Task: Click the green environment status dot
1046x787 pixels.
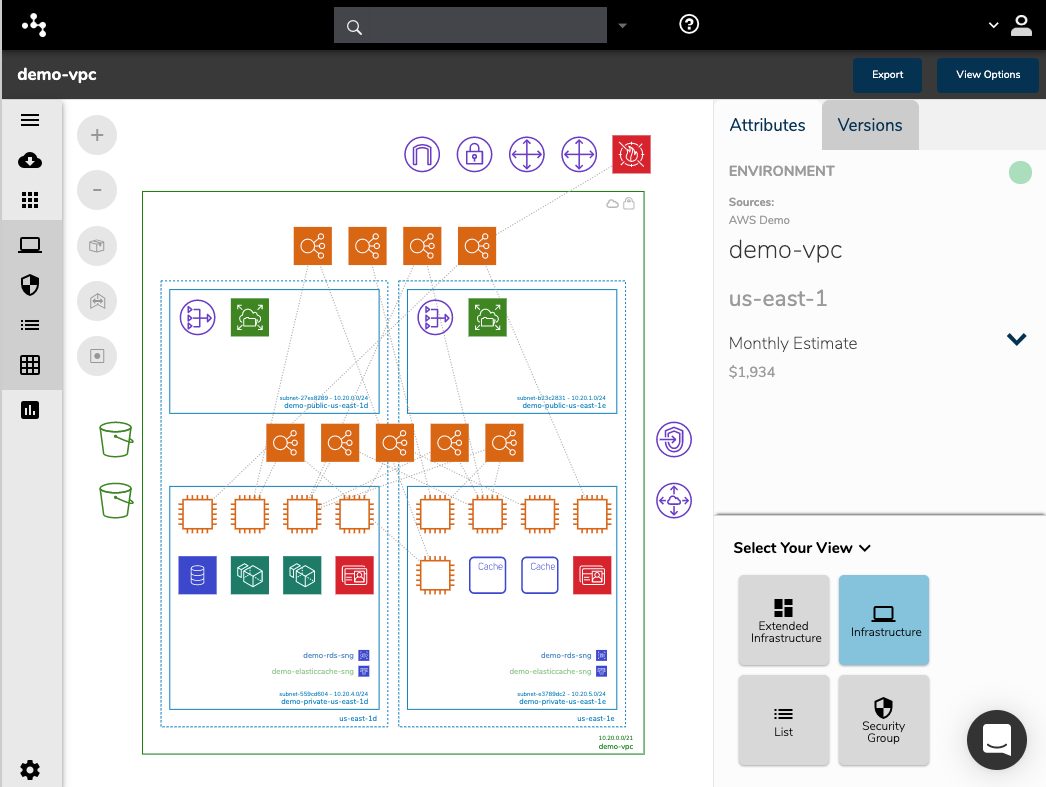Action: 1020,172
